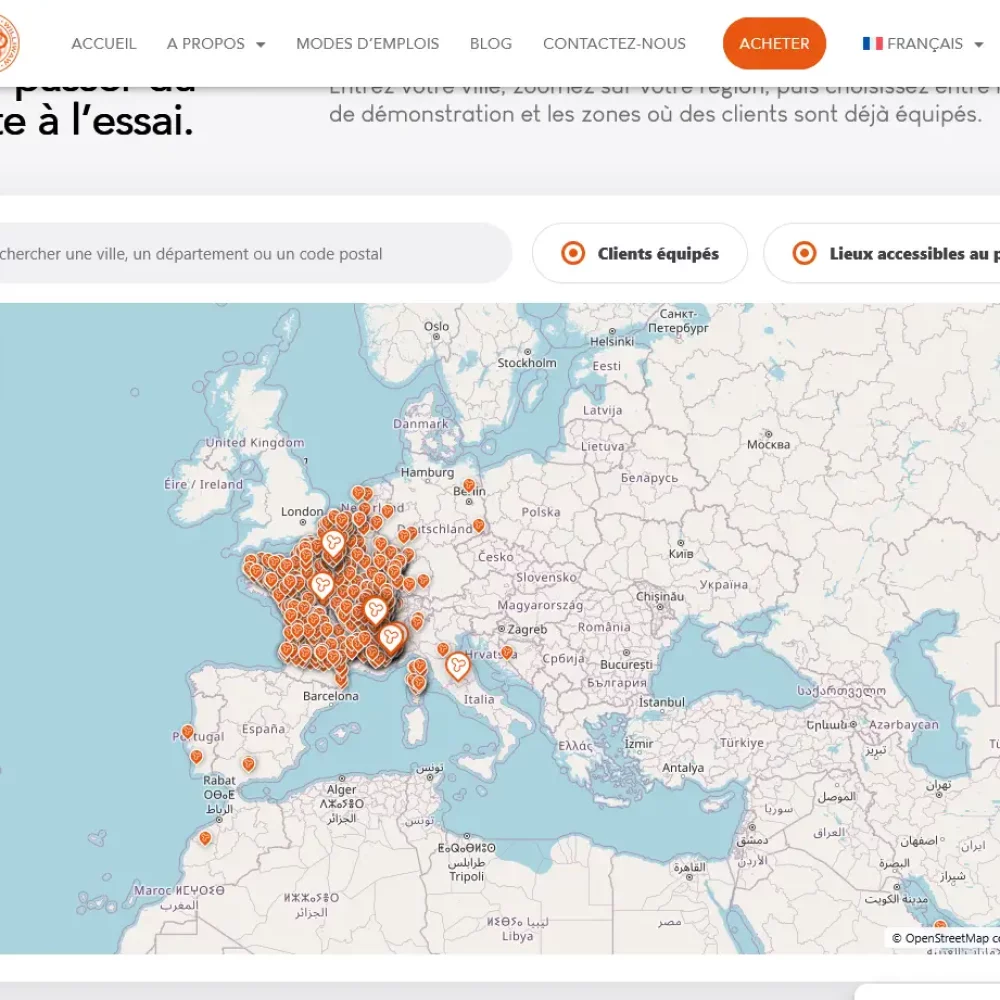This screenshot has height=1000, width=1000.
Task: Open the BLOG page link
Action: click(x=491, y=43)
